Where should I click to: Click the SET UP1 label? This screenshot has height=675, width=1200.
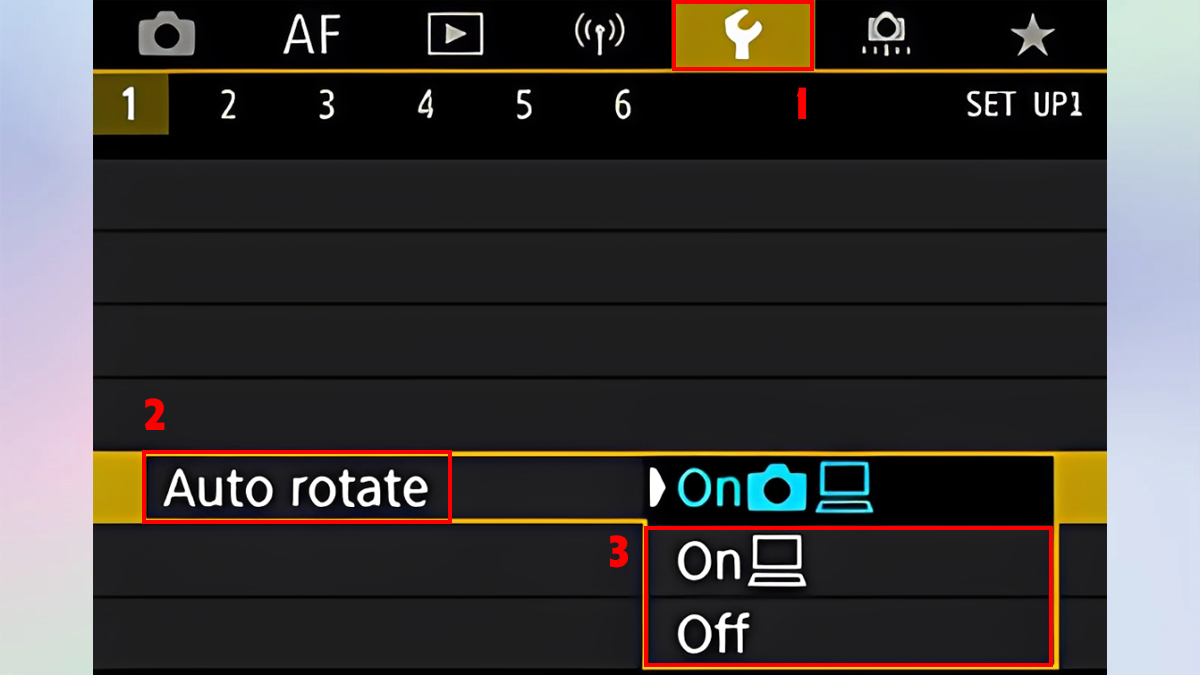pos(1023,105)
